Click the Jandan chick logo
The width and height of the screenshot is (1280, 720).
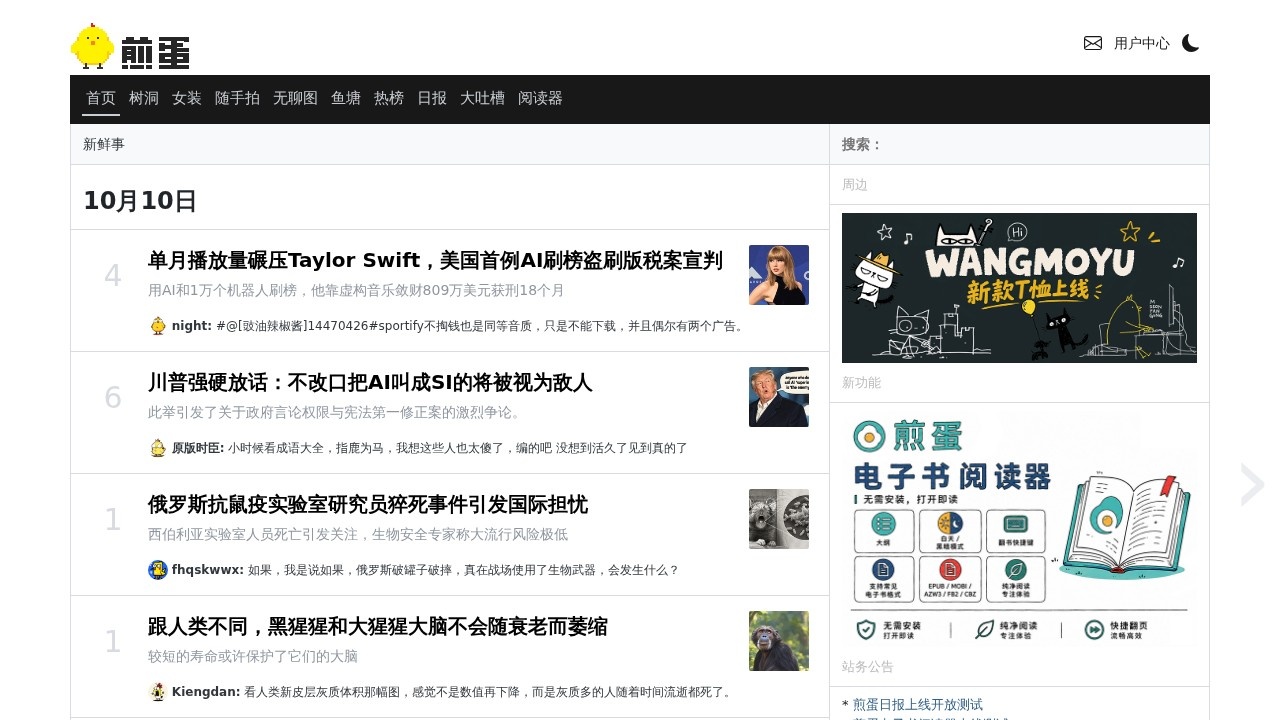coord(93,46)
